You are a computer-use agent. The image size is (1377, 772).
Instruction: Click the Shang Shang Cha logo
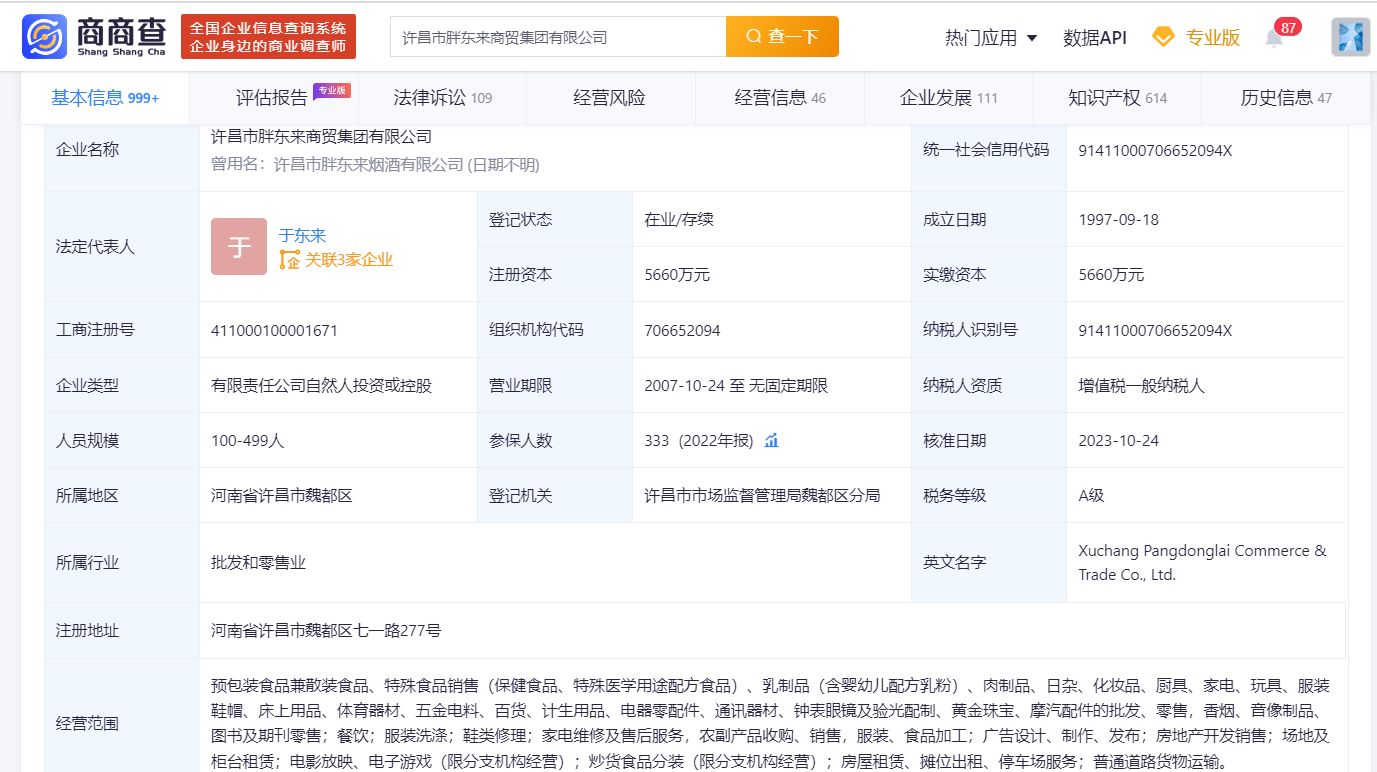point(94,37)
